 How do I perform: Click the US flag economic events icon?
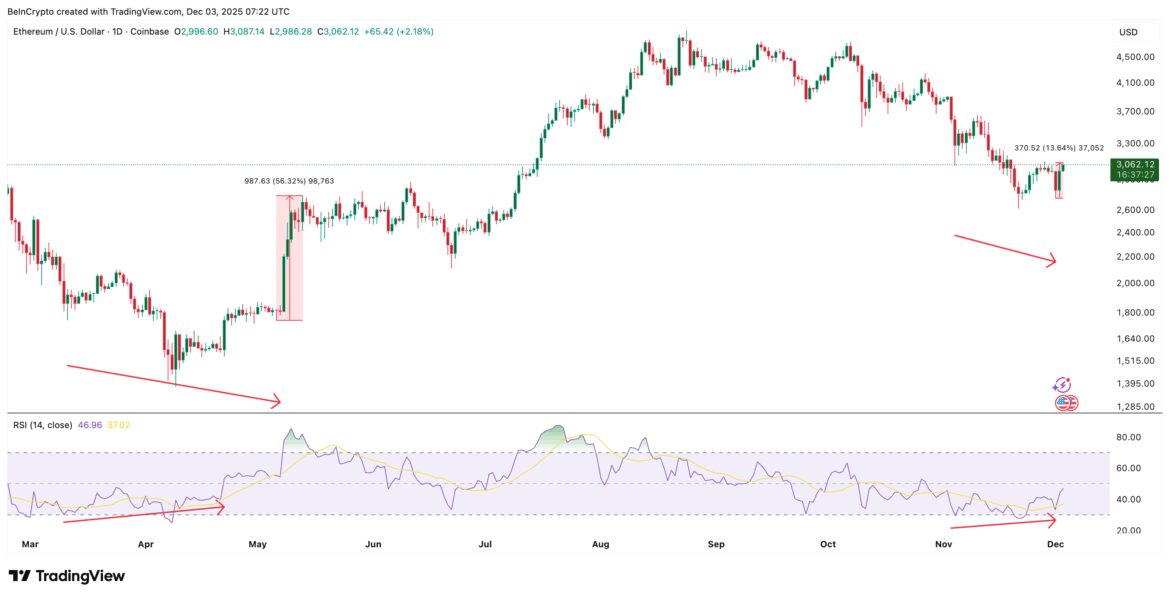(x=1066, y=403)
